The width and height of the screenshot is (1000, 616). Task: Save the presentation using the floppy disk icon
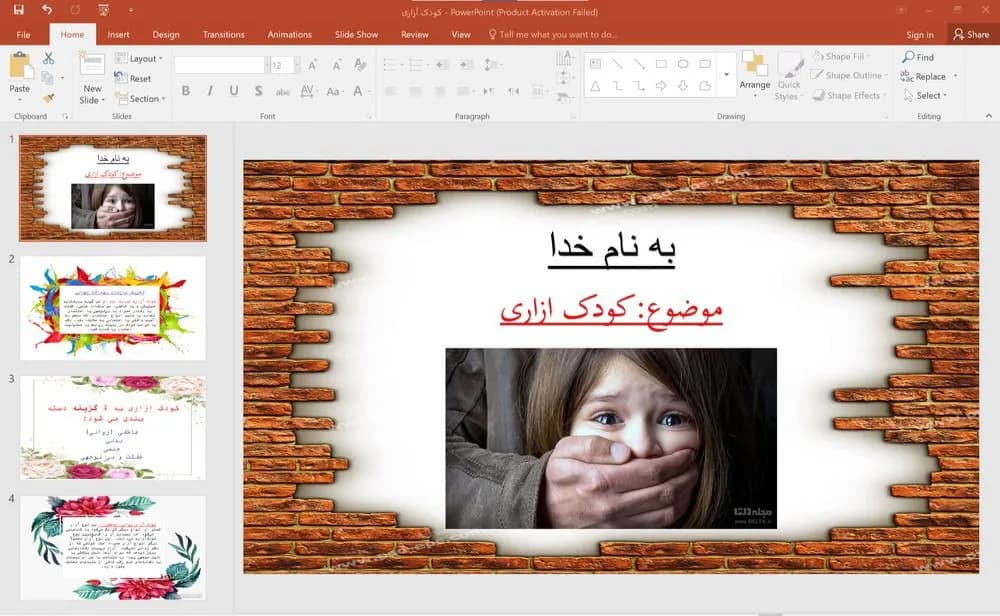pyautogui.click(x=18, y=10)
